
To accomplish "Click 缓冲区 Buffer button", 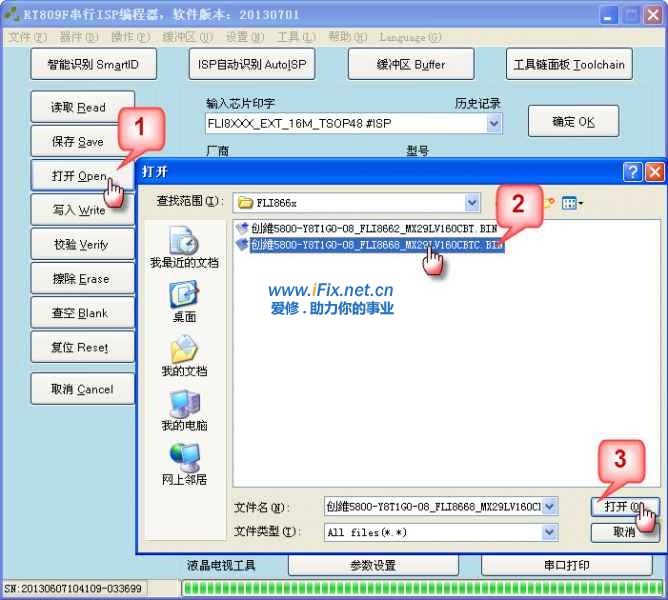I will [x=411, y=64].
